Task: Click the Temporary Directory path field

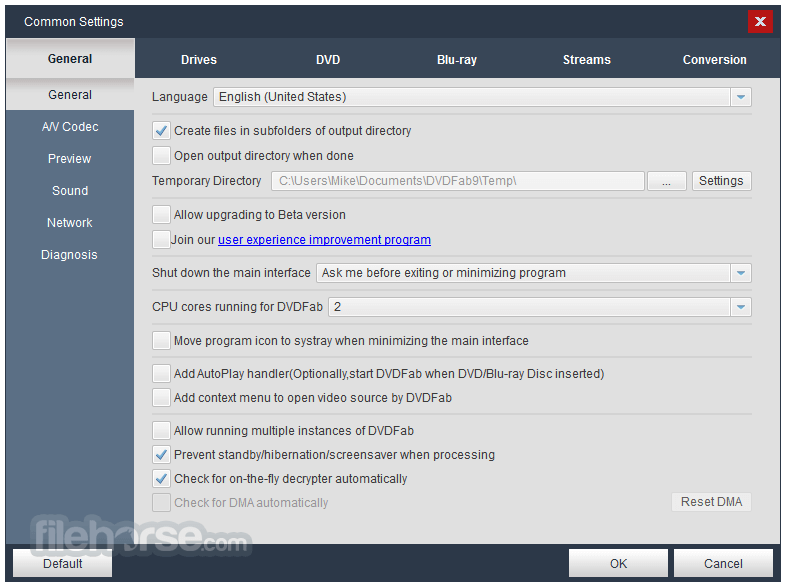Action: click(458, 181)
